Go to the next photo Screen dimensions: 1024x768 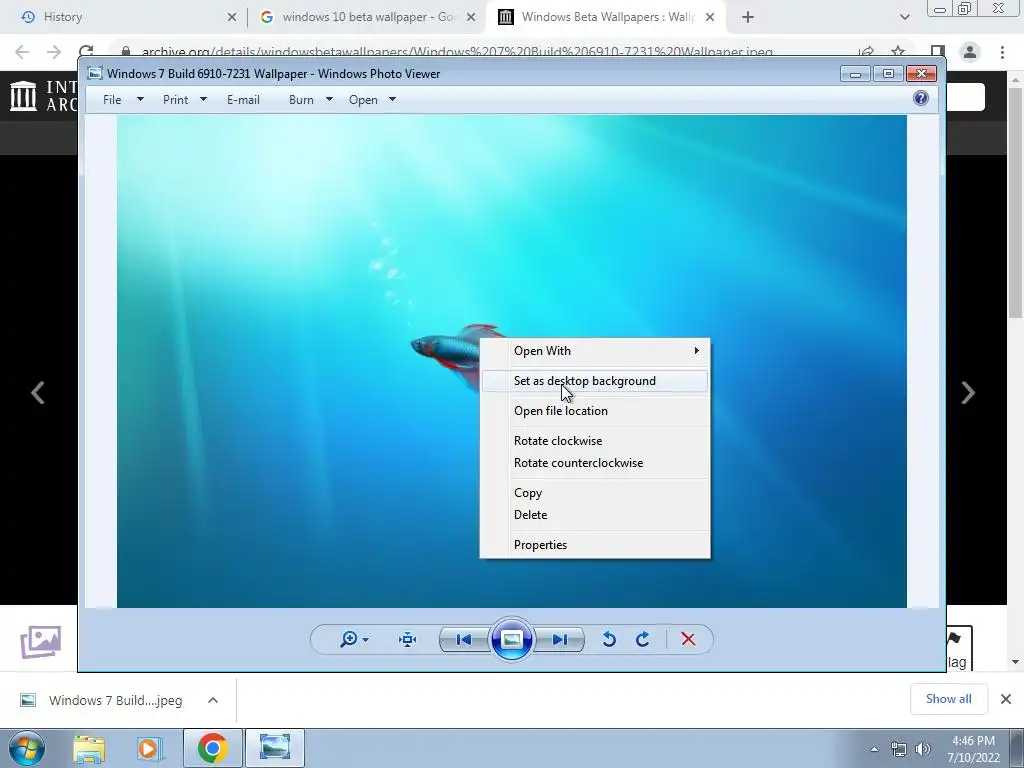point(560,639)
